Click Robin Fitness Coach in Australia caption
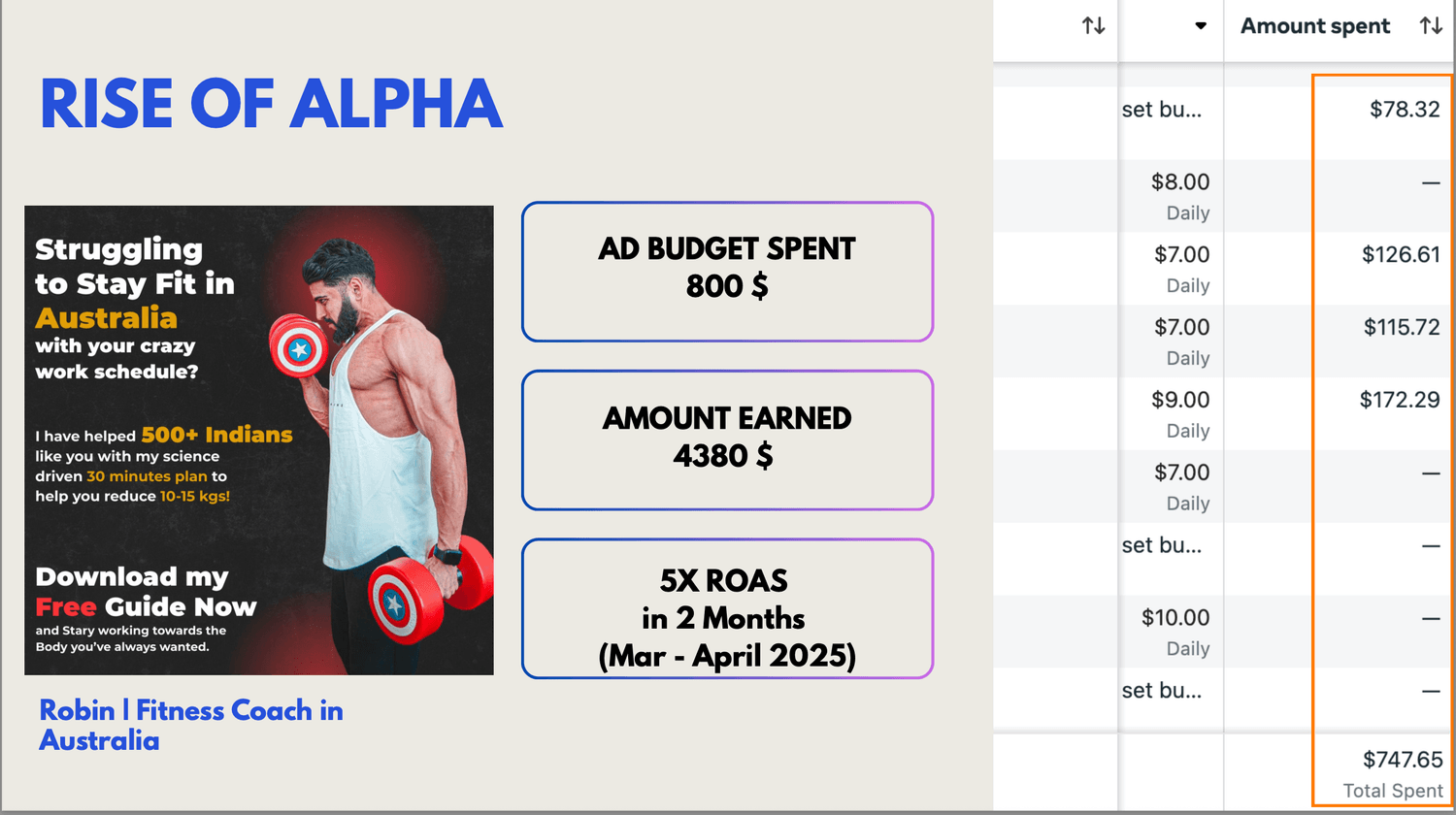 [191, 725]
